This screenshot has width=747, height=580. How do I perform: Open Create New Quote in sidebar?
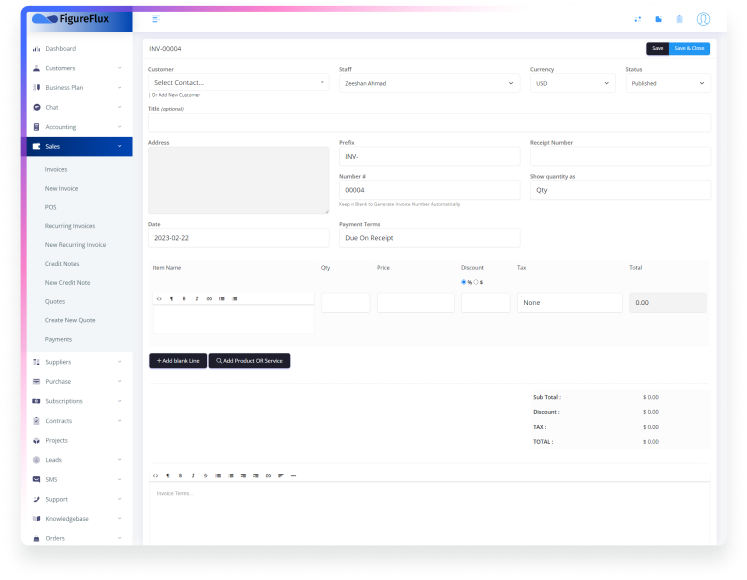click(x=70, y=320)
